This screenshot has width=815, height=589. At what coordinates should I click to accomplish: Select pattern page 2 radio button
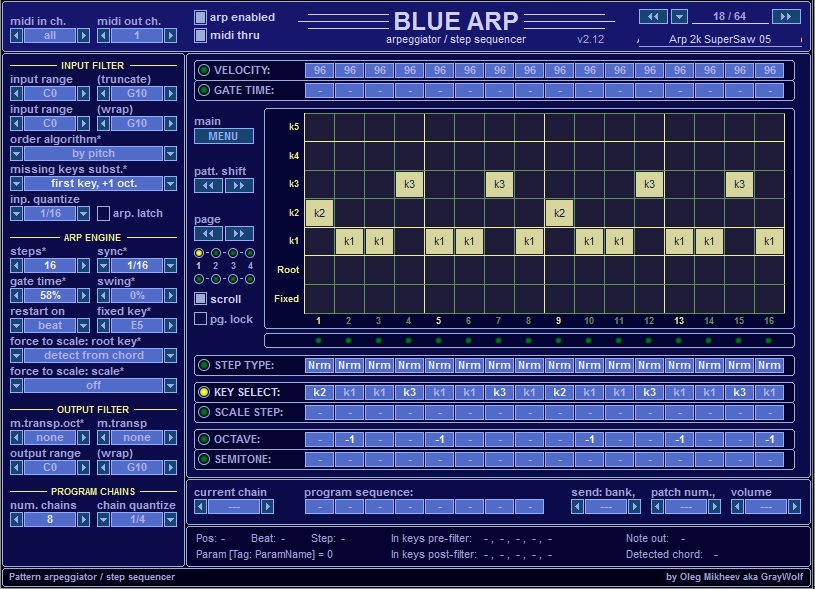(216, 253)
